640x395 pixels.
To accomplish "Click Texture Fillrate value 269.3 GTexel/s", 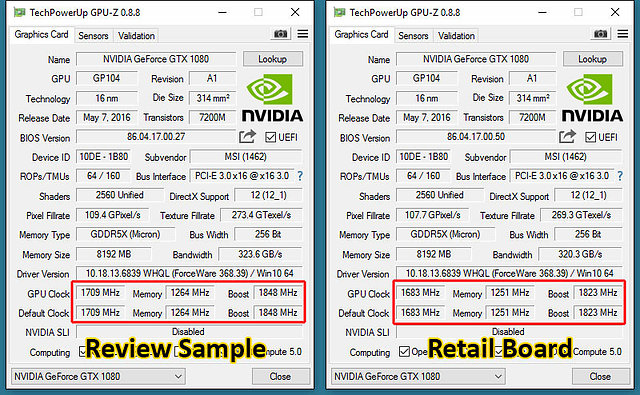I will pyautogui.click(x=581, y=215).
